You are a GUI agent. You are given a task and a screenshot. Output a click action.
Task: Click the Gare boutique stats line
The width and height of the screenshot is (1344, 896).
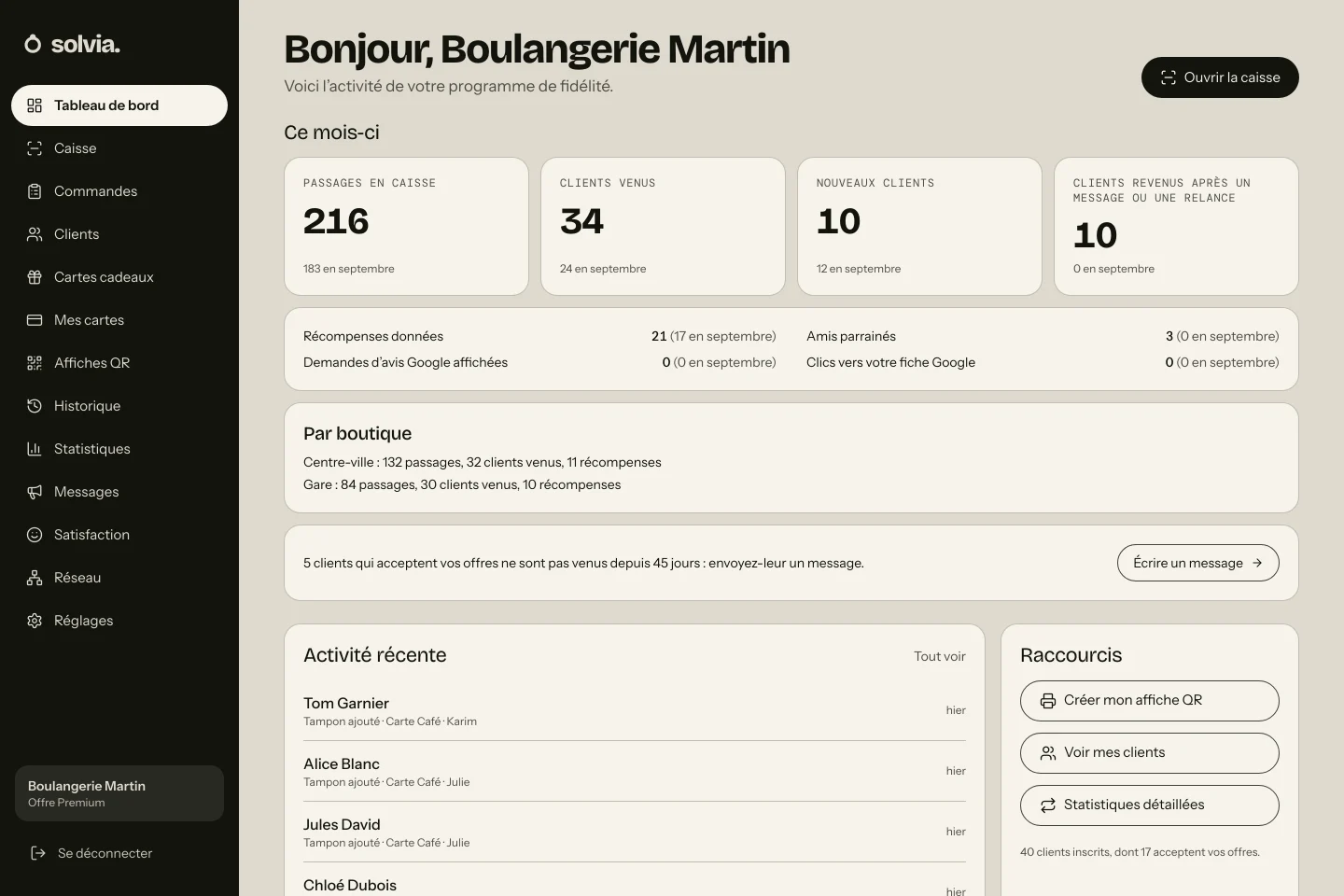(462, 484)
